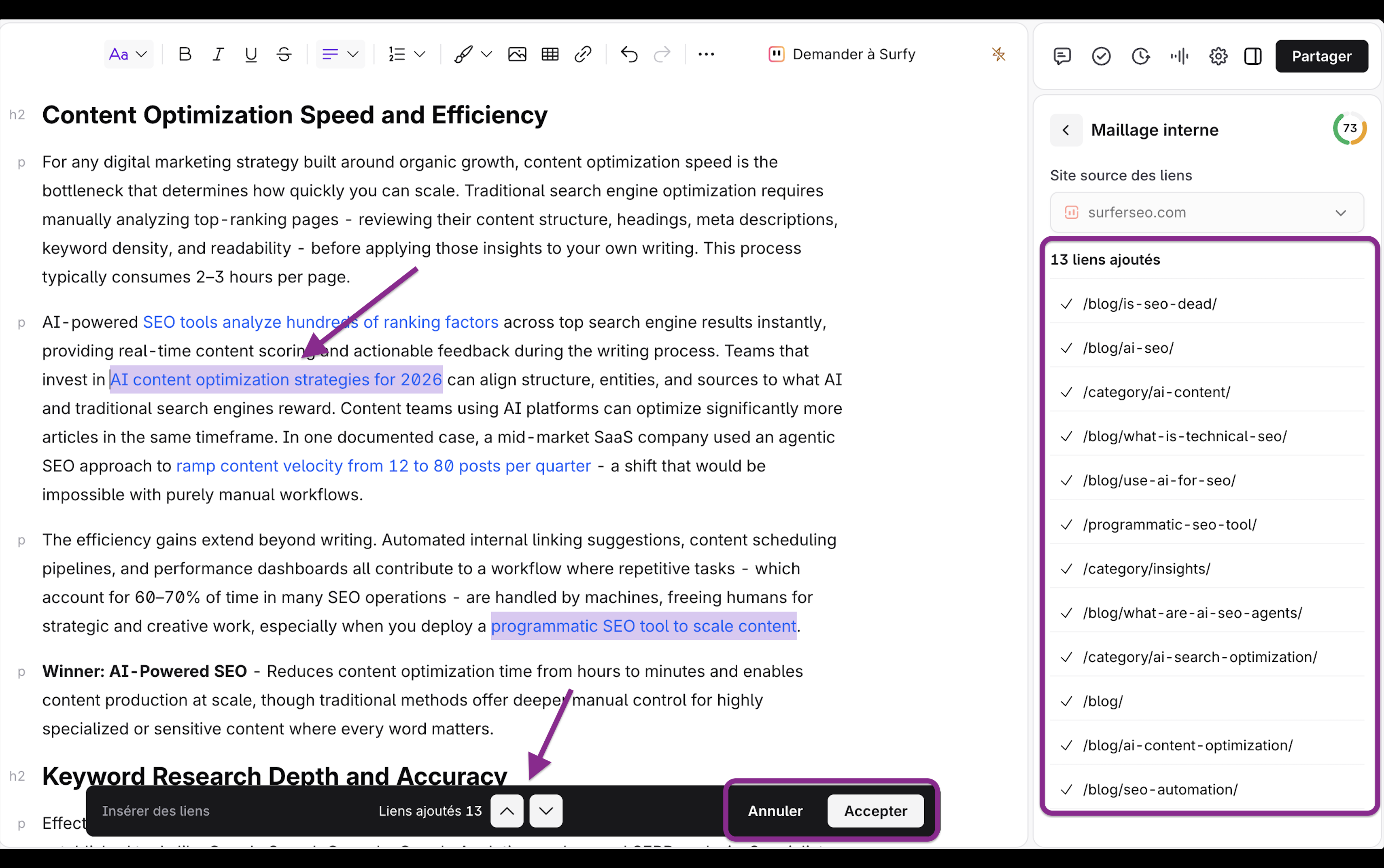Click the "13 liens ajoutés" label
The image size is (1384, 868).
(1105, 260)
